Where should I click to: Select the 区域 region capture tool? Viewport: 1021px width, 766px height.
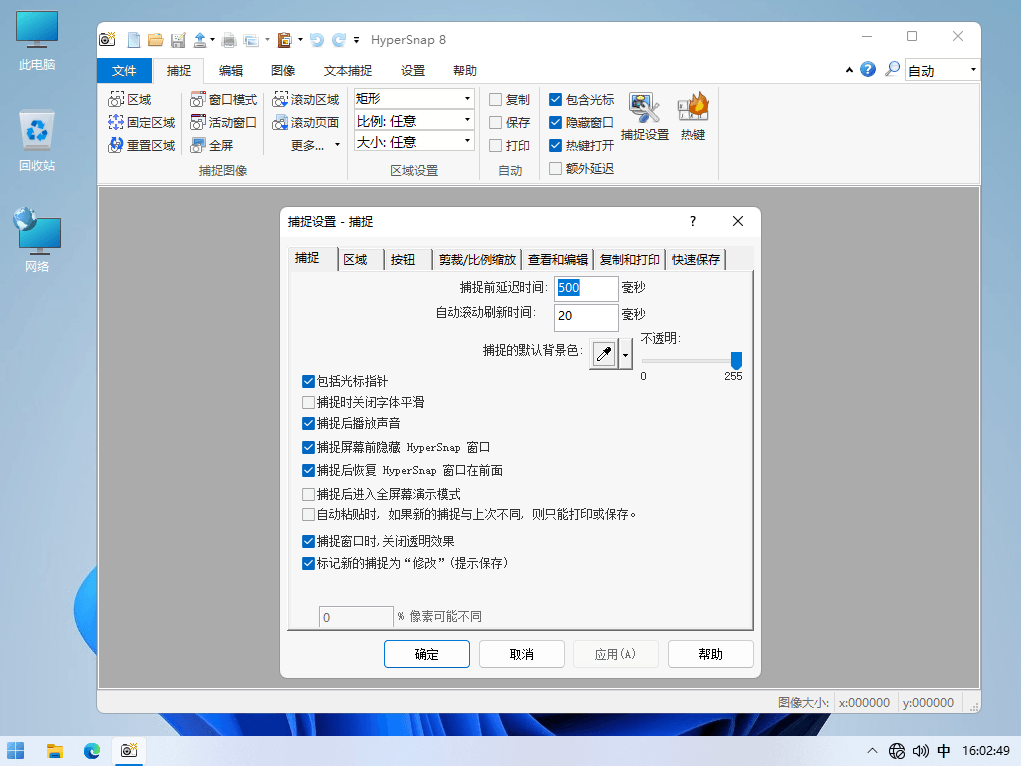[130, 100]
